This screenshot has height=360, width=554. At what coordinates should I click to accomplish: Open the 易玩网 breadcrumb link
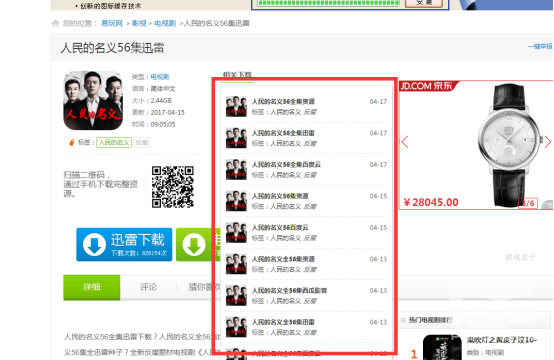[x=112, y=23]
